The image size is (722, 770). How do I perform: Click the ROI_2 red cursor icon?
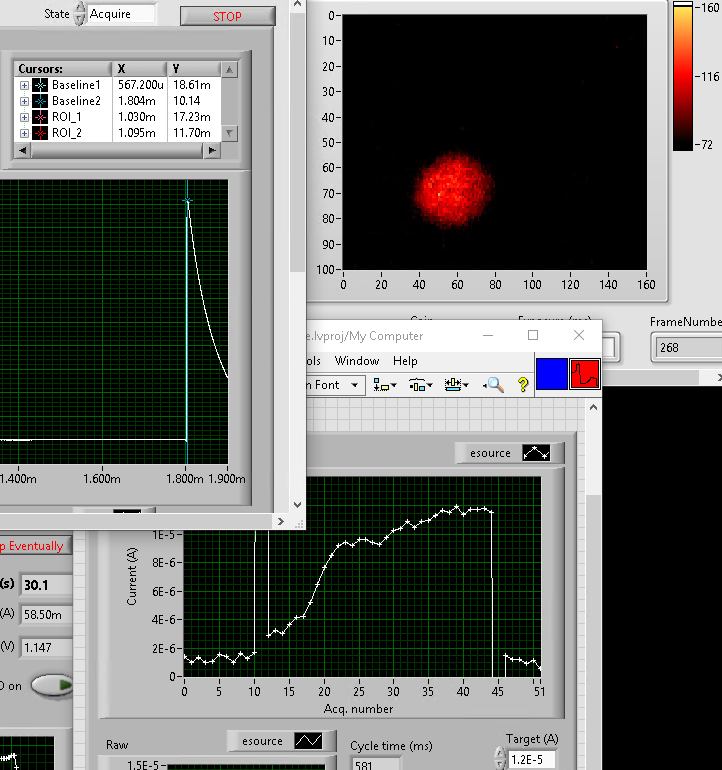(40, 133)
